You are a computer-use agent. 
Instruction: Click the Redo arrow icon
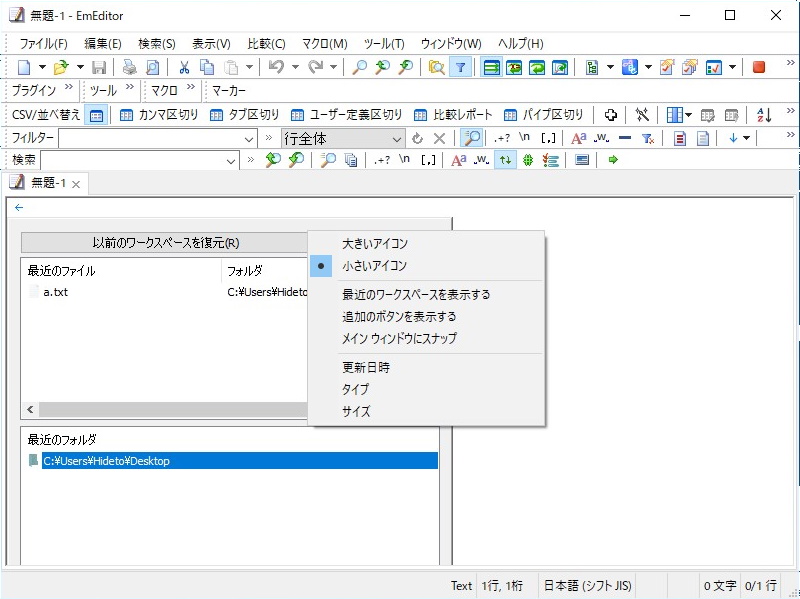pyautogui.click(x=315, y=67)
